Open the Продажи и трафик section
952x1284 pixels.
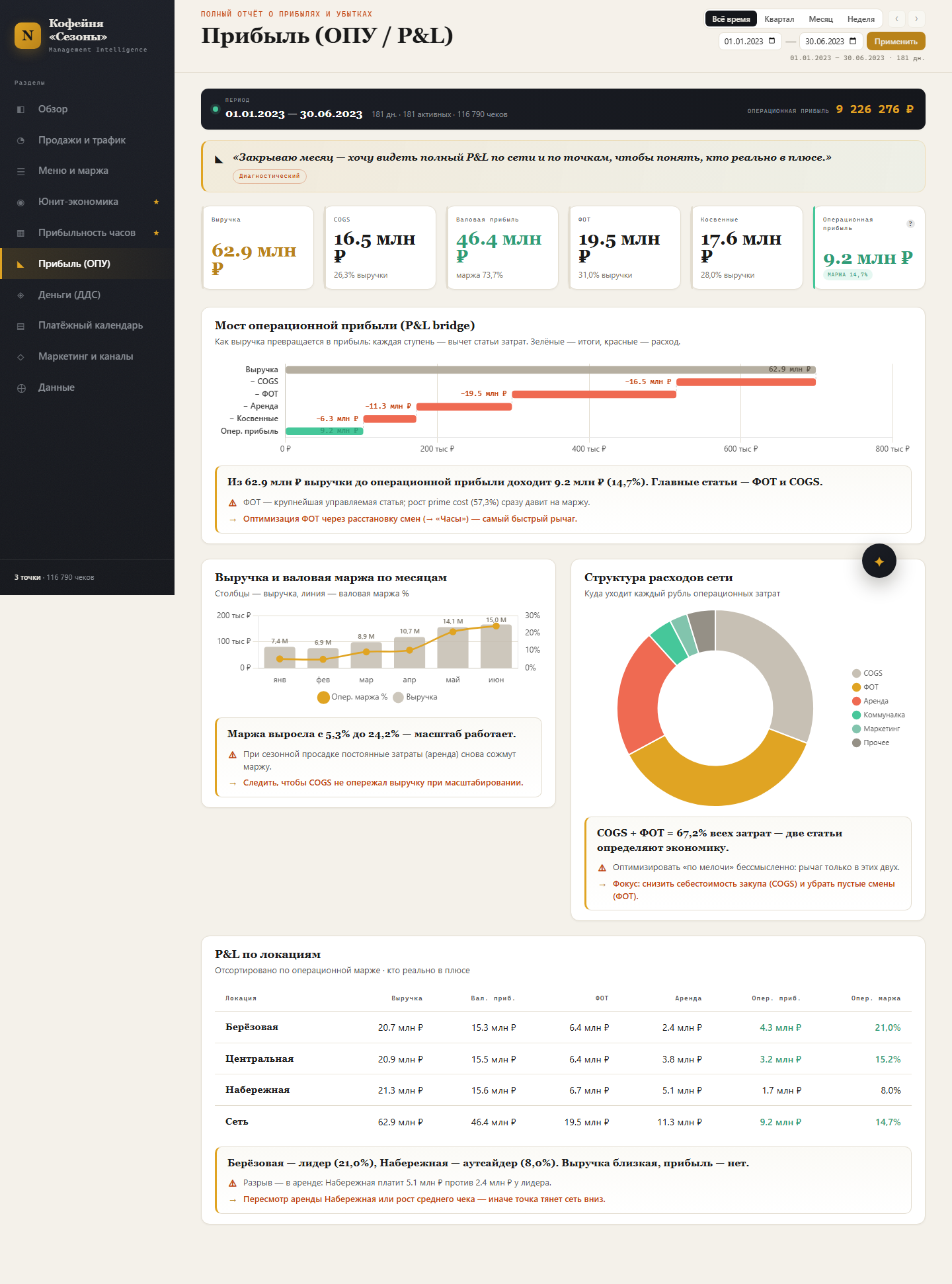click(x=87, y=140)
